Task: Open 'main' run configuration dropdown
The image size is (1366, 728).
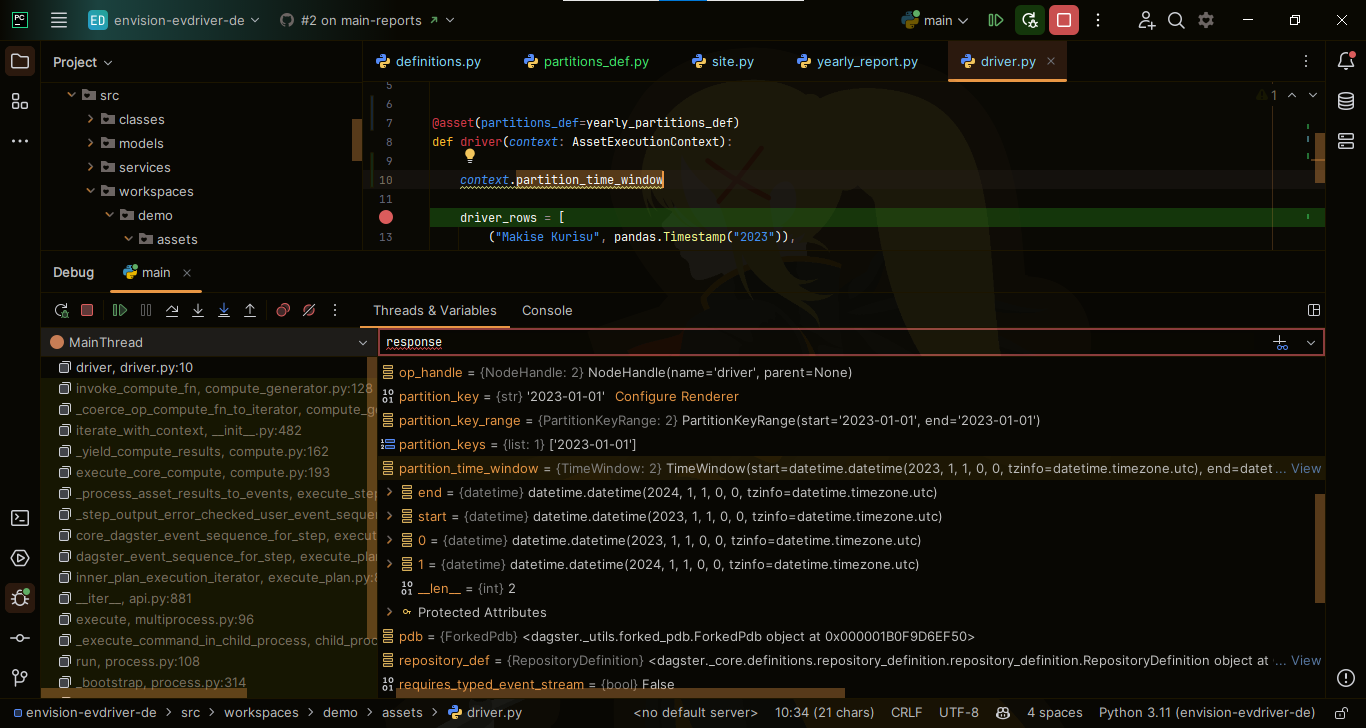Action: click(x=936, y=20)
